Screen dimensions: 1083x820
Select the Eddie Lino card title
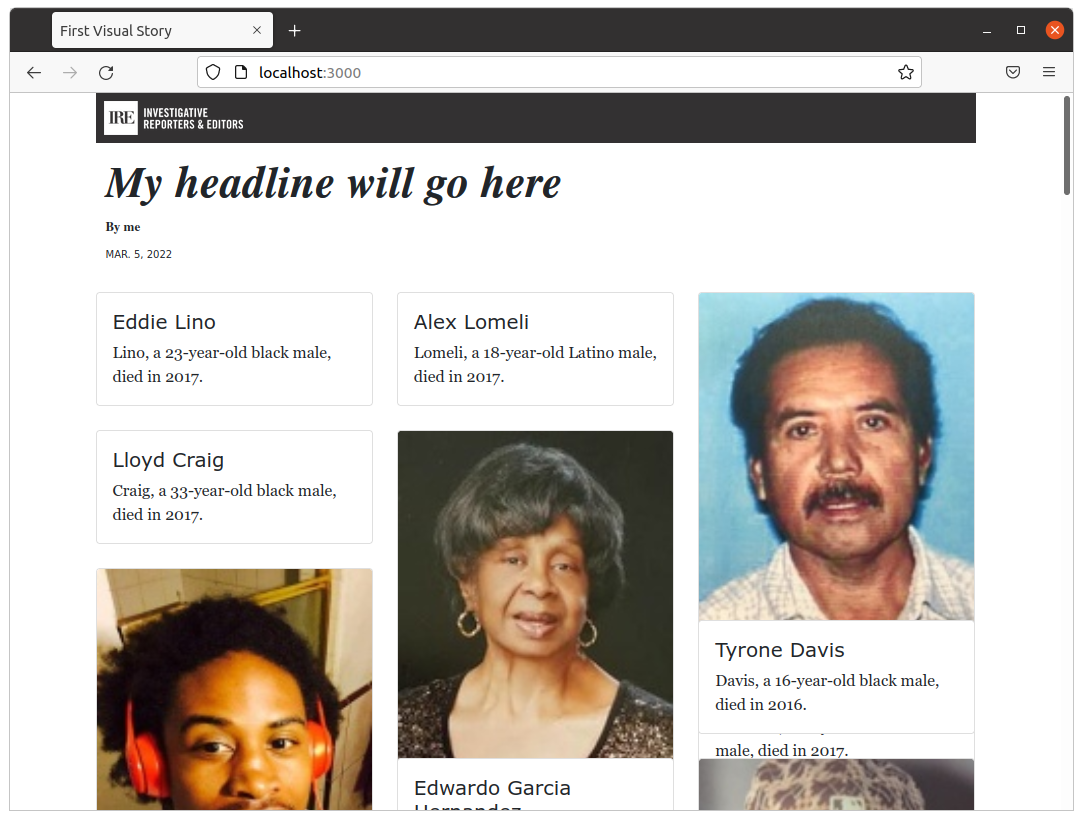coord(164,322)
